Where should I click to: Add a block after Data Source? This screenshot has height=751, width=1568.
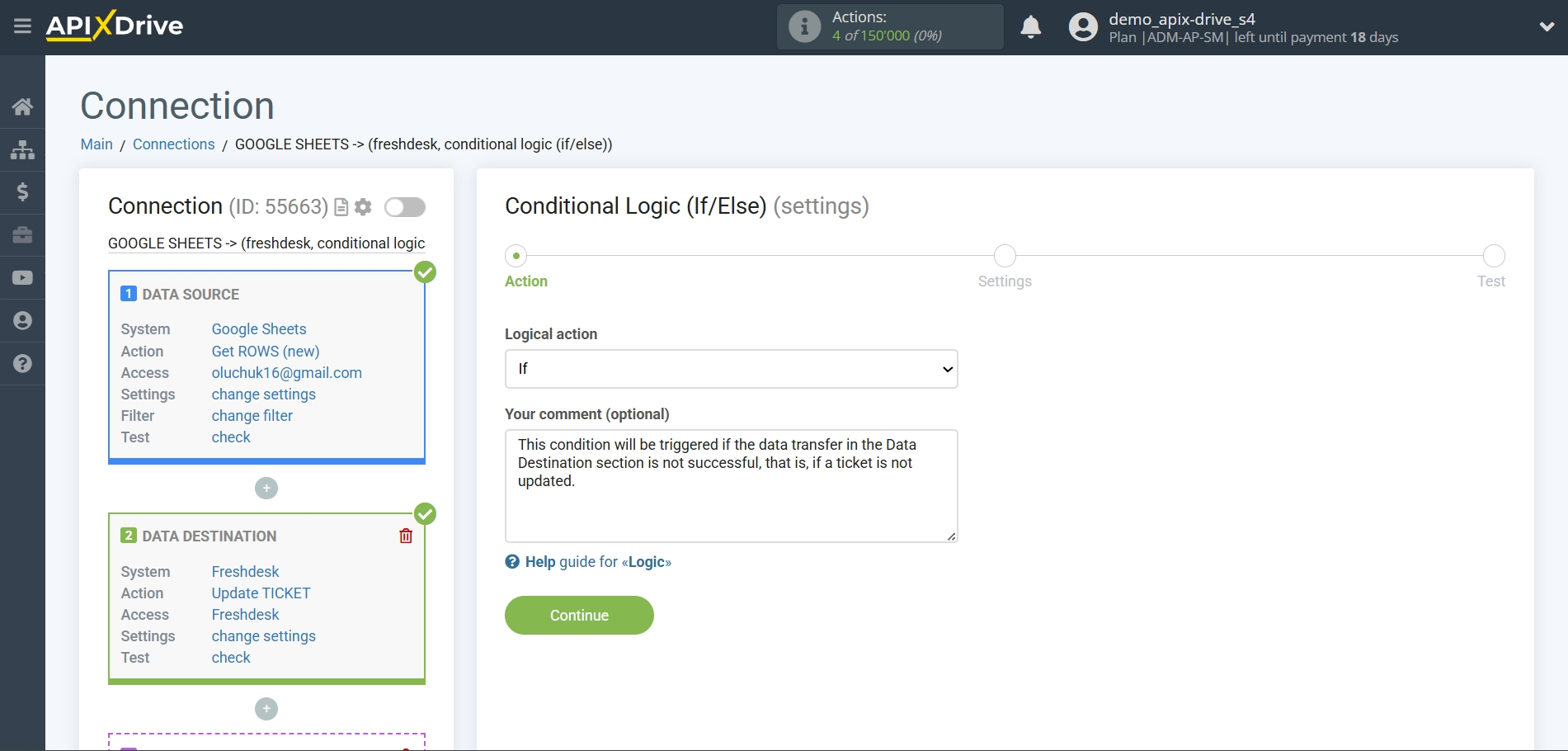point(266,489)
